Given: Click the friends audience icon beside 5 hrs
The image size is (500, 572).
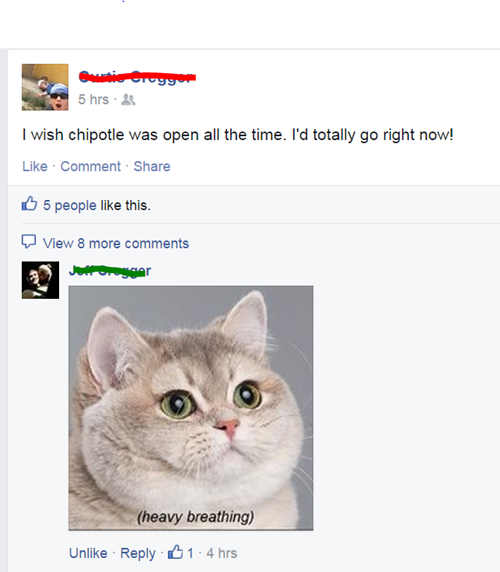Looking at the screenshot, I should point(128,100).
